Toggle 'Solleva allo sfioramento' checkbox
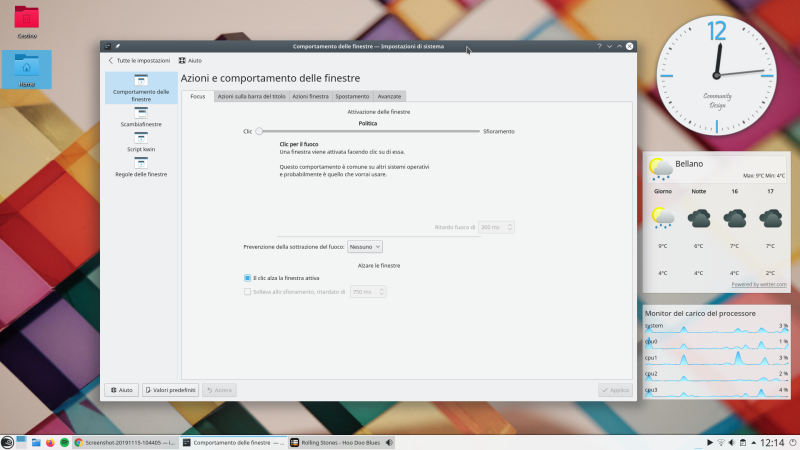 pyautogui.click(x=247, y=292)
